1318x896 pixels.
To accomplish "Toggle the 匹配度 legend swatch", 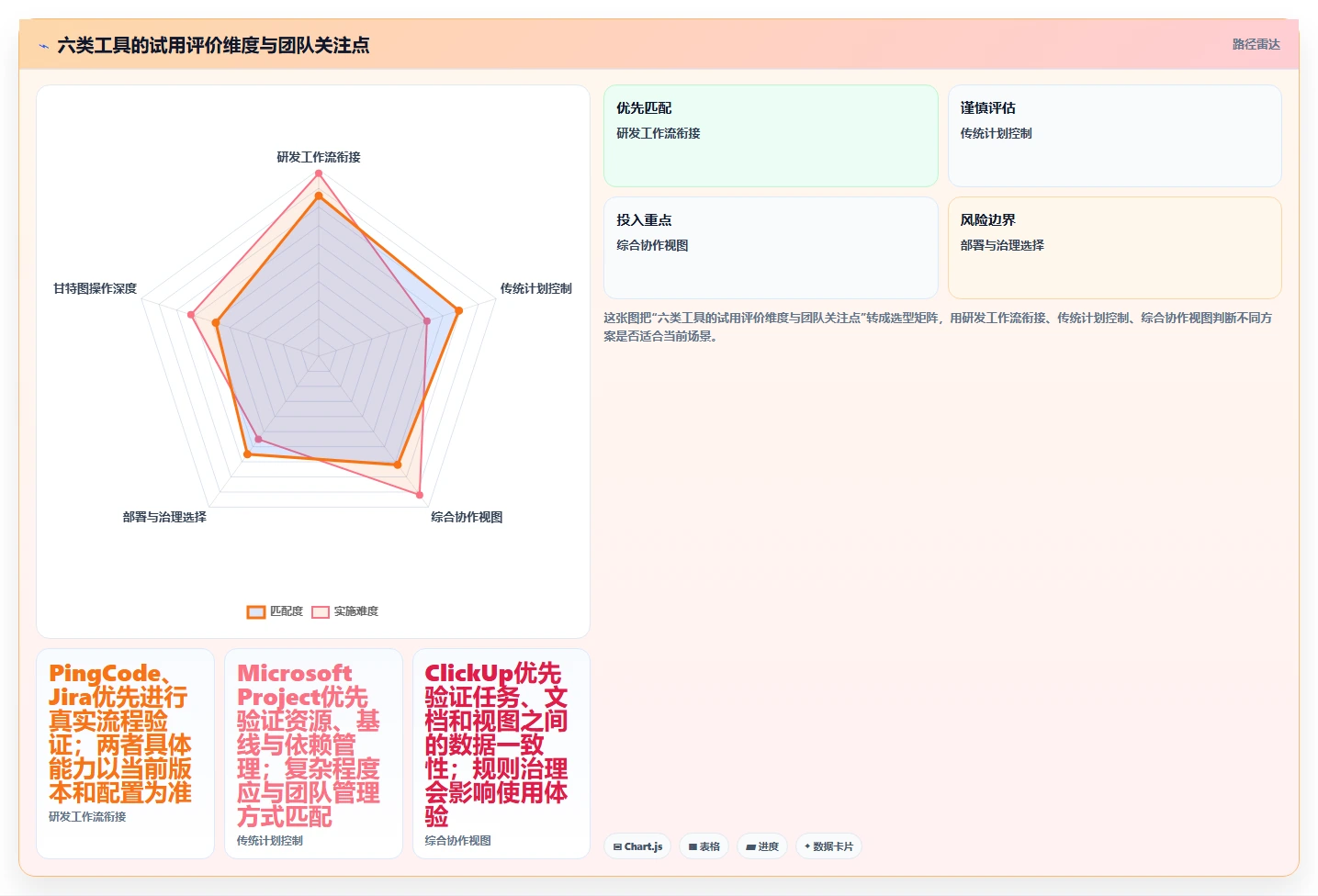I will [256, 612].
